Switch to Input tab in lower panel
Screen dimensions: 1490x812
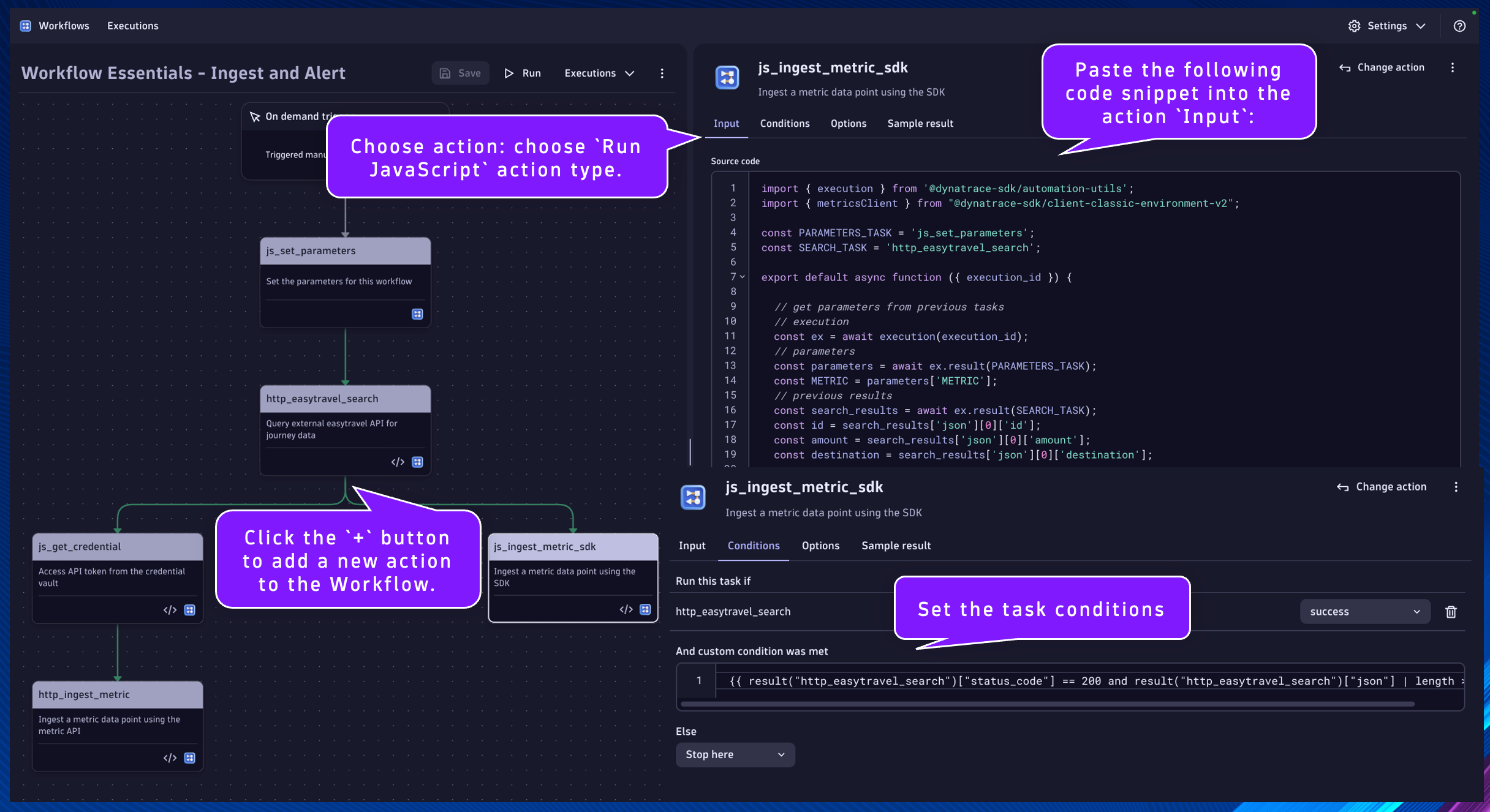[692, 546]
